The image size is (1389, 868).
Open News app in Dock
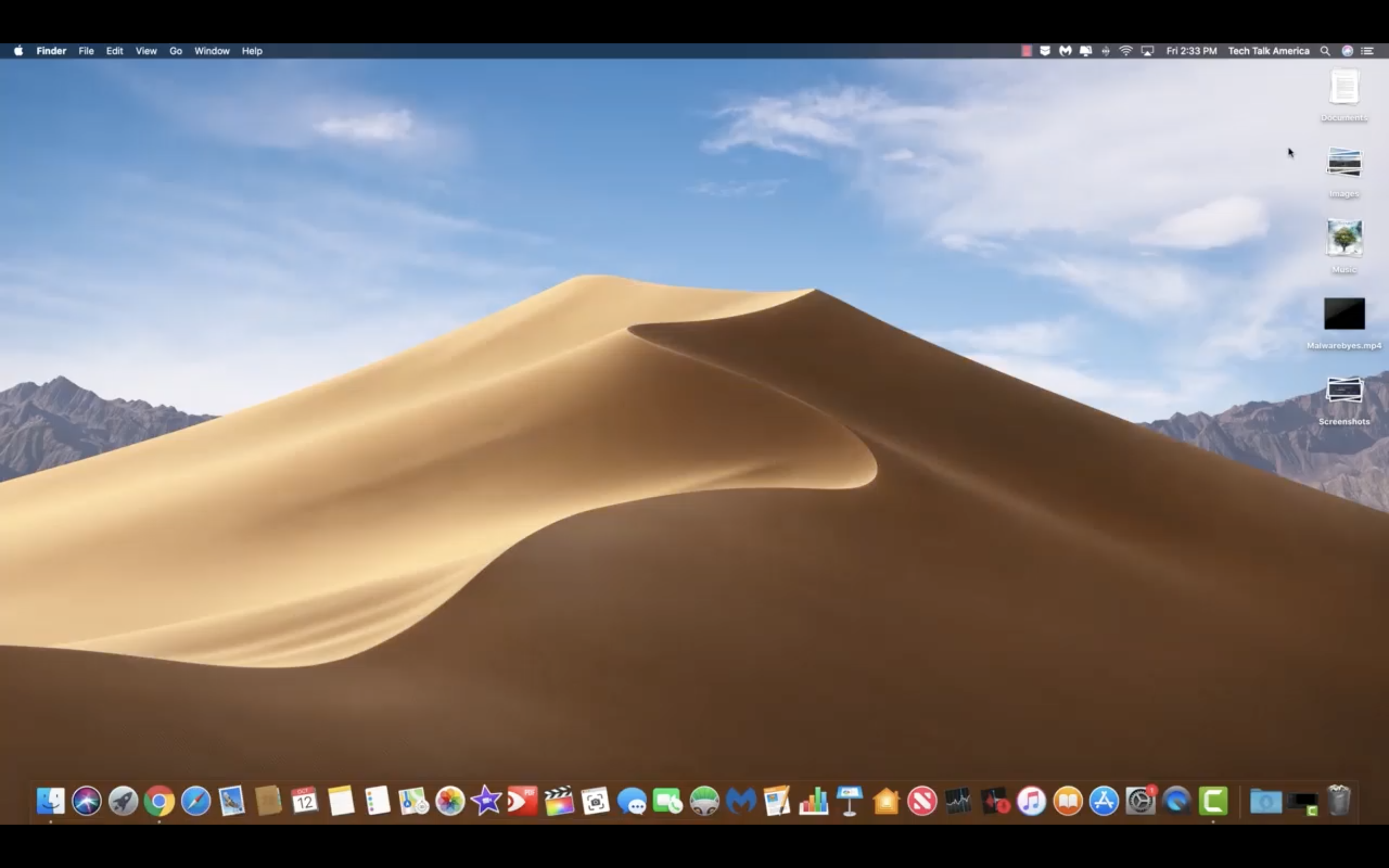point(922,801)
